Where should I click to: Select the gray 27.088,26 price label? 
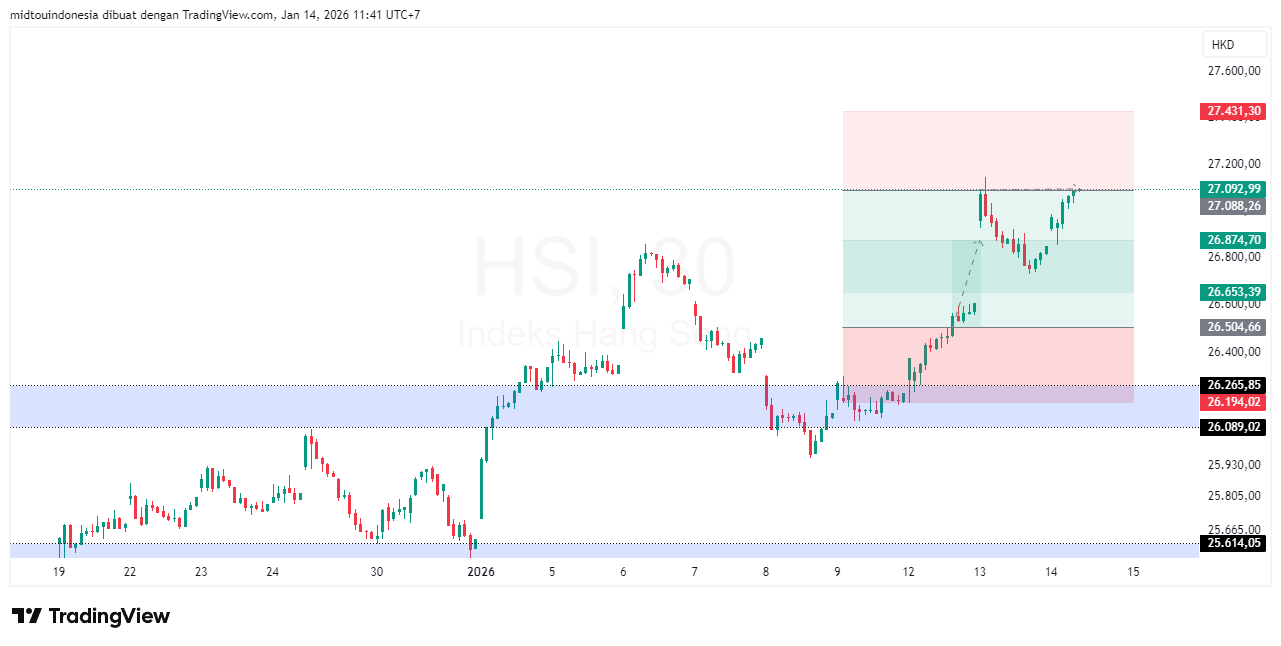(1233, 206)
